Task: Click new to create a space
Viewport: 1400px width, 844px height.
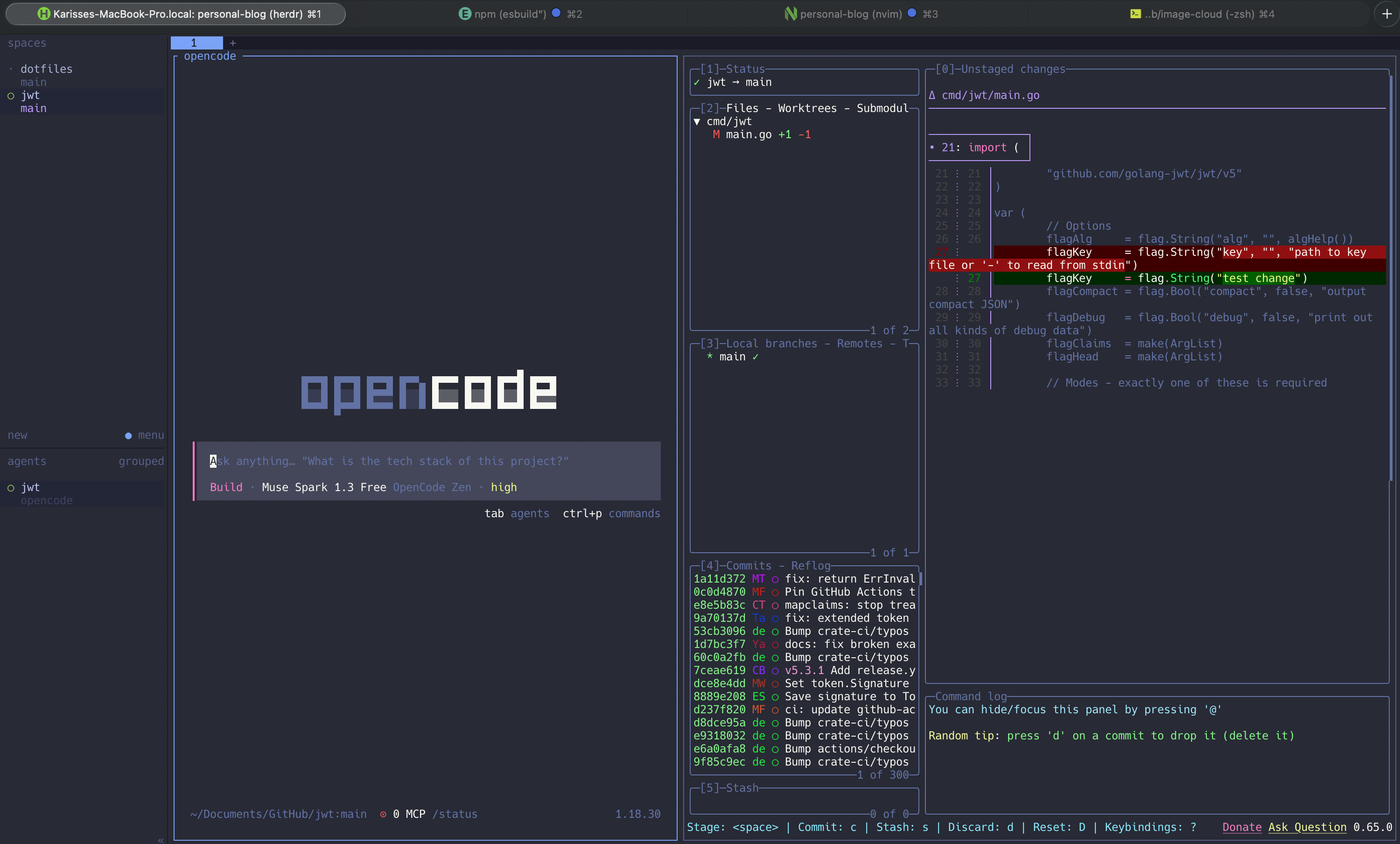Action: 17,436
